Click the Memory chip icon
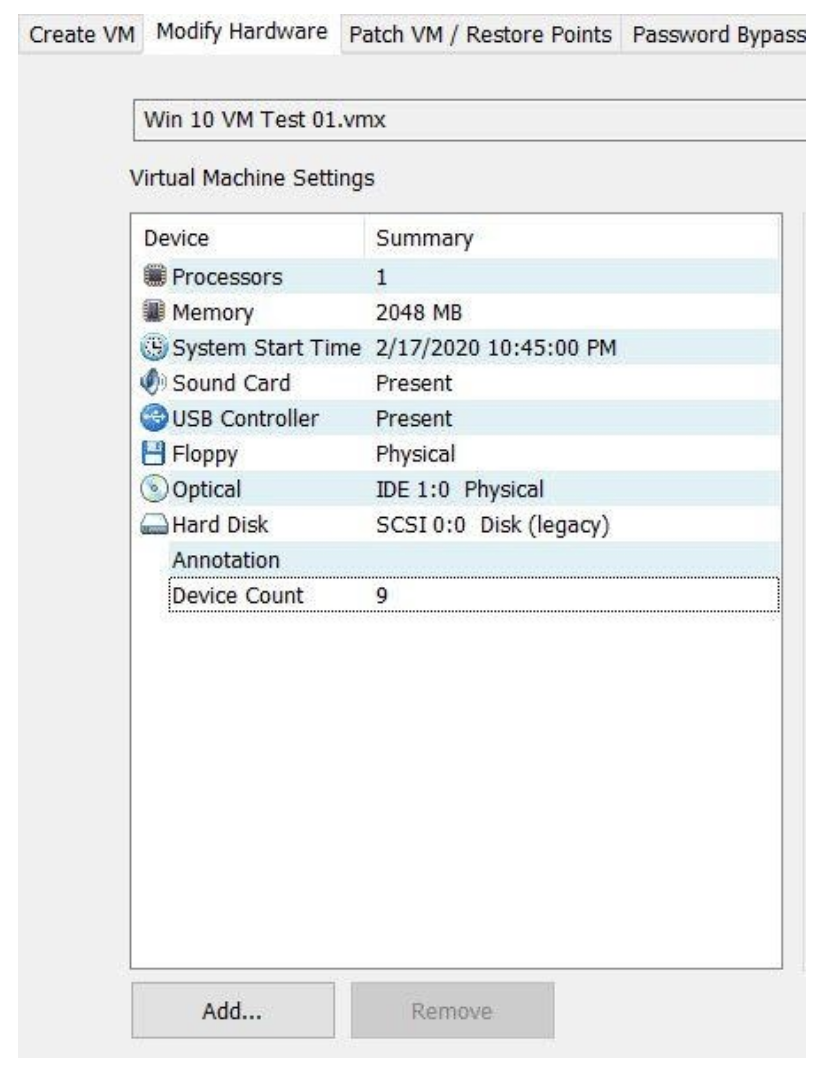The width and height of the screenshot is (824, 1074). point(155,313)
